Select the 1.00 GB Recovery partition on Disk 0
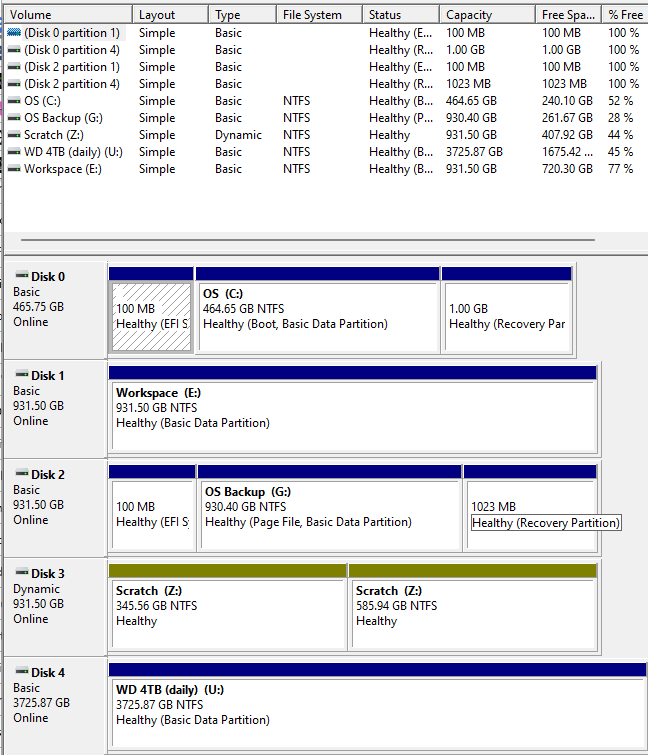This screenshot has height=755, width=648. (506, 316)
